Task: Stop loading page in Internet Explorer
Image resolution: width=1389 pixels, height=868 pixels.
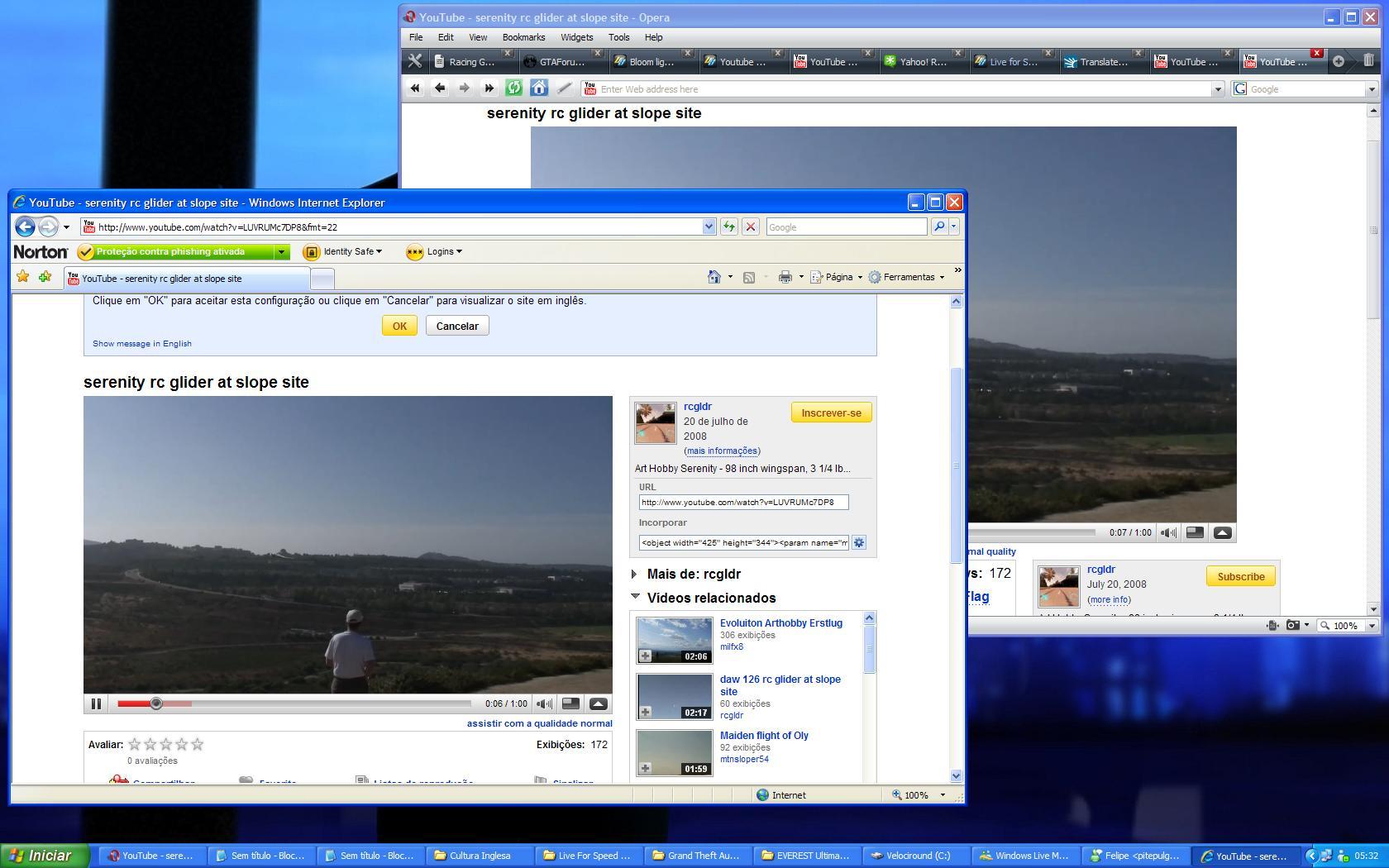Action: point(751,227)
